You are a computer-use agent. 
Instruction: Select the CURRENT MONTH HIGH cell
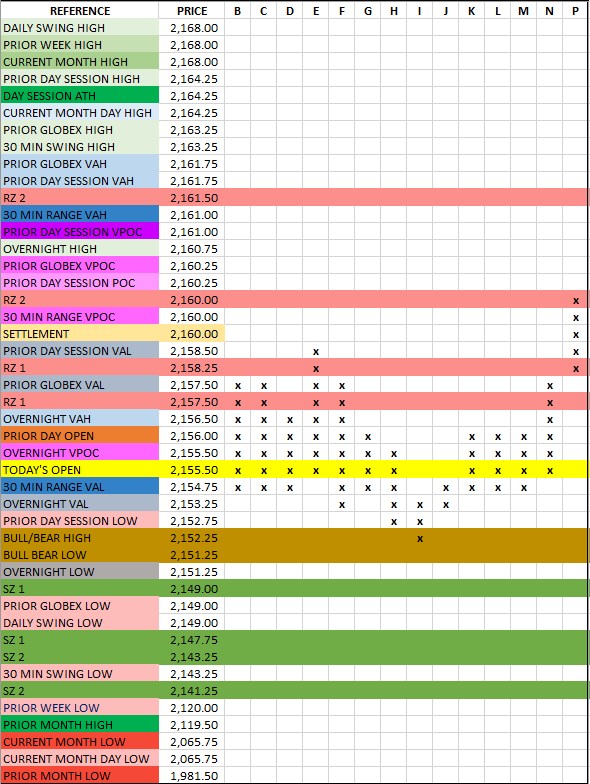tap(80, 62)
